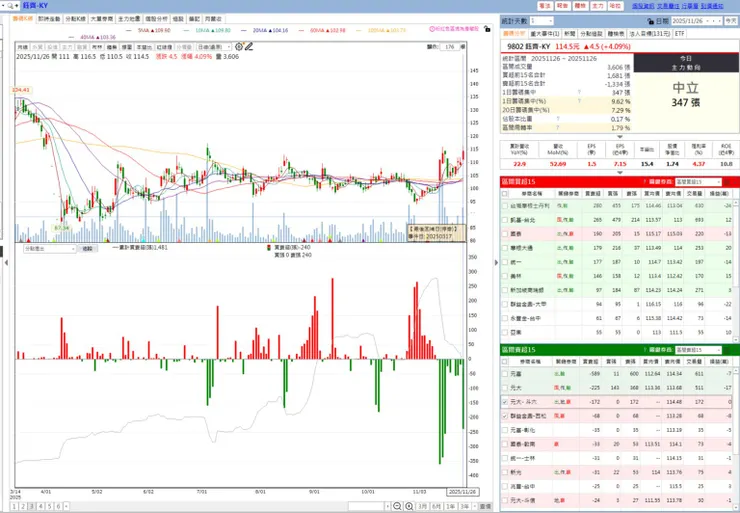Set chart range to 3月
This screenshot has height=513, width=740.
tap(422, 506)
